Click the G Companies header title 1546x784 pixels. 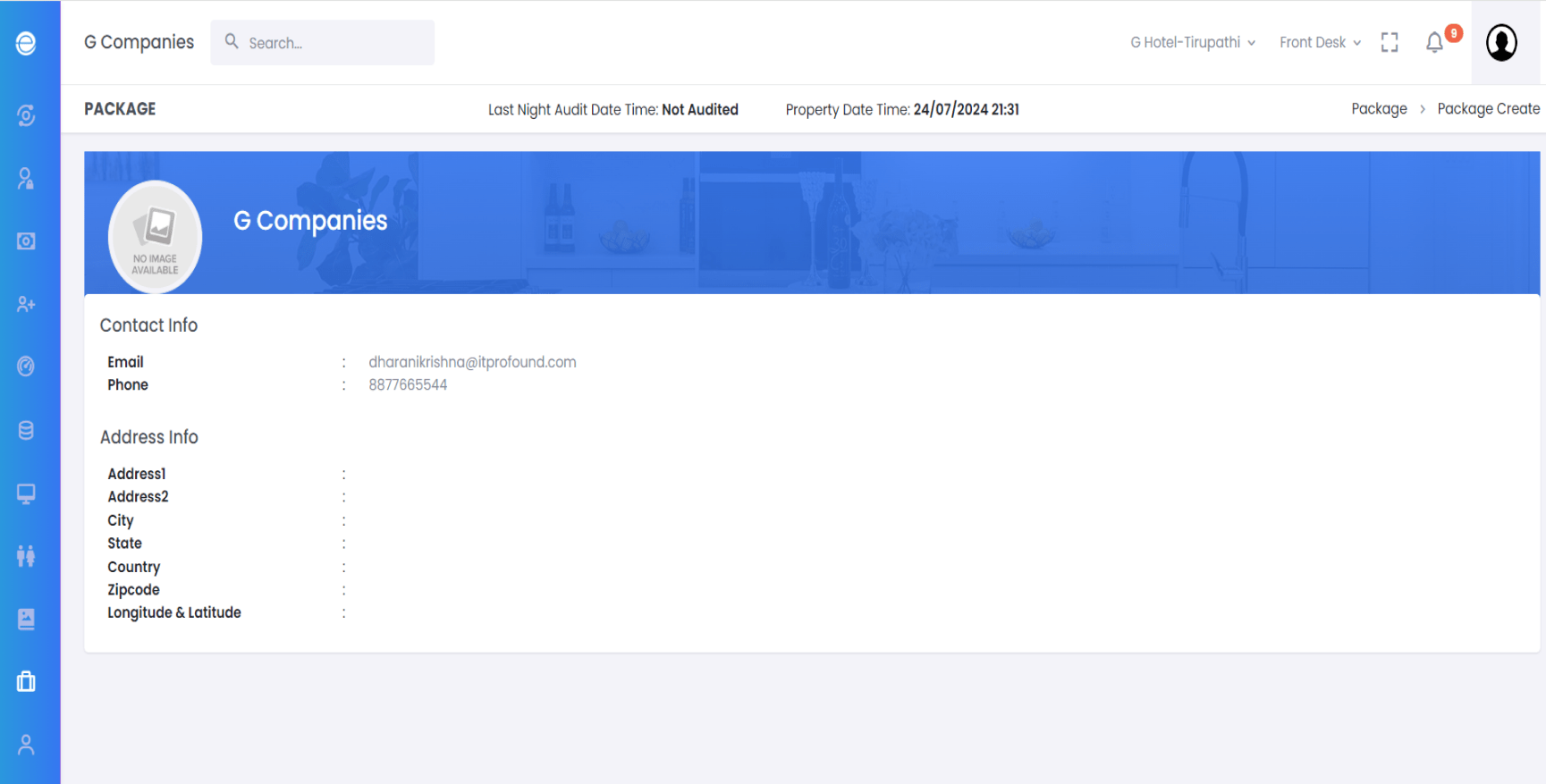[139, 42]
